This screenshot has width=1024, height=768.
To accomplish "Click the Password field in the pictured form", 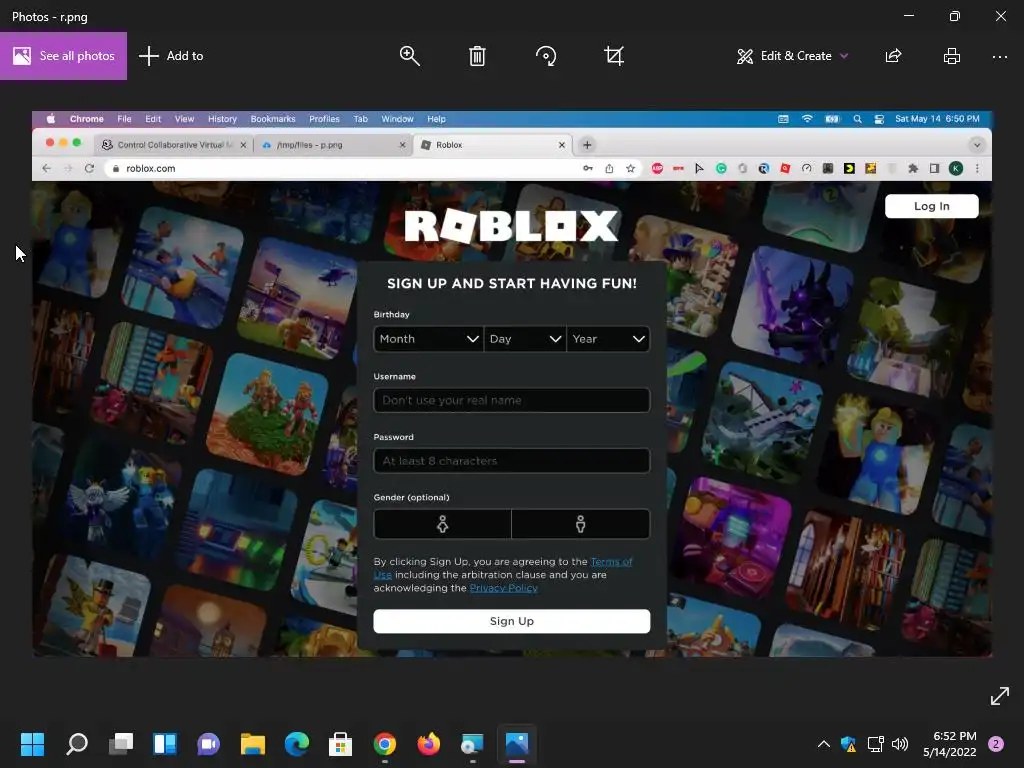I will [511, 461].
